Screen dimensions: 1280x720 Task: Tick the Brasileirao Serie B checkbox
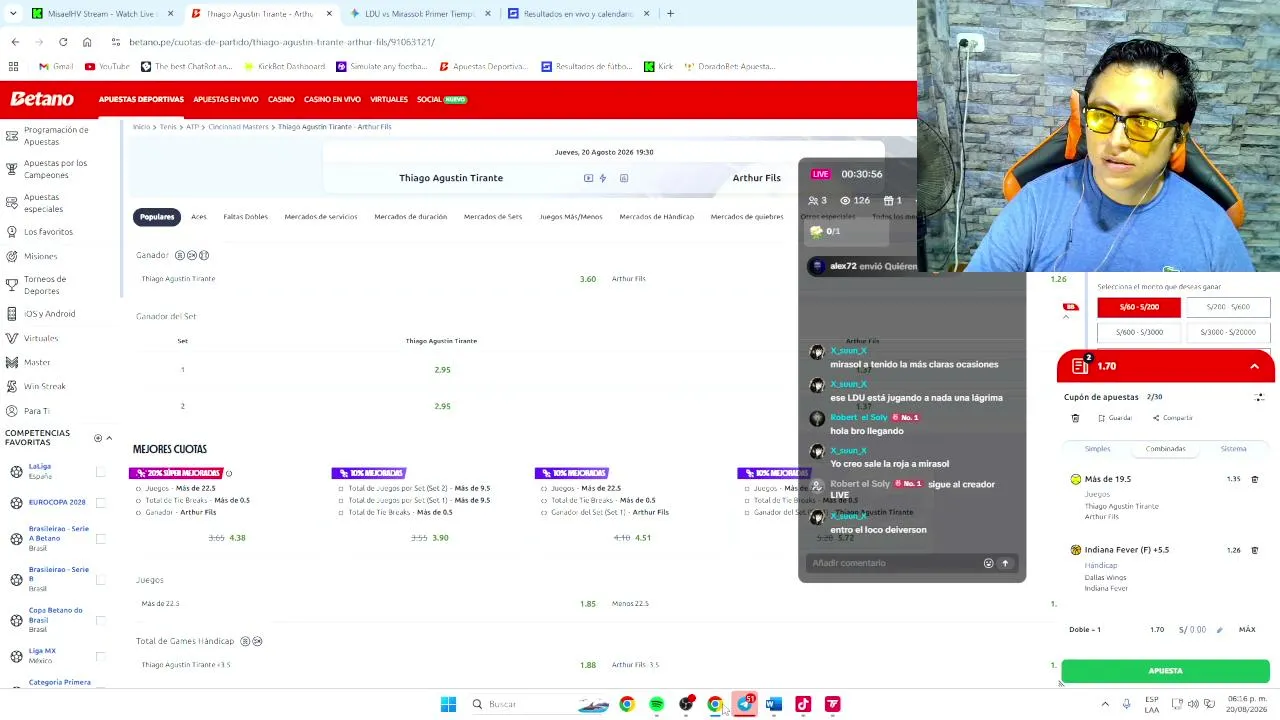click(x=100, y=580)
